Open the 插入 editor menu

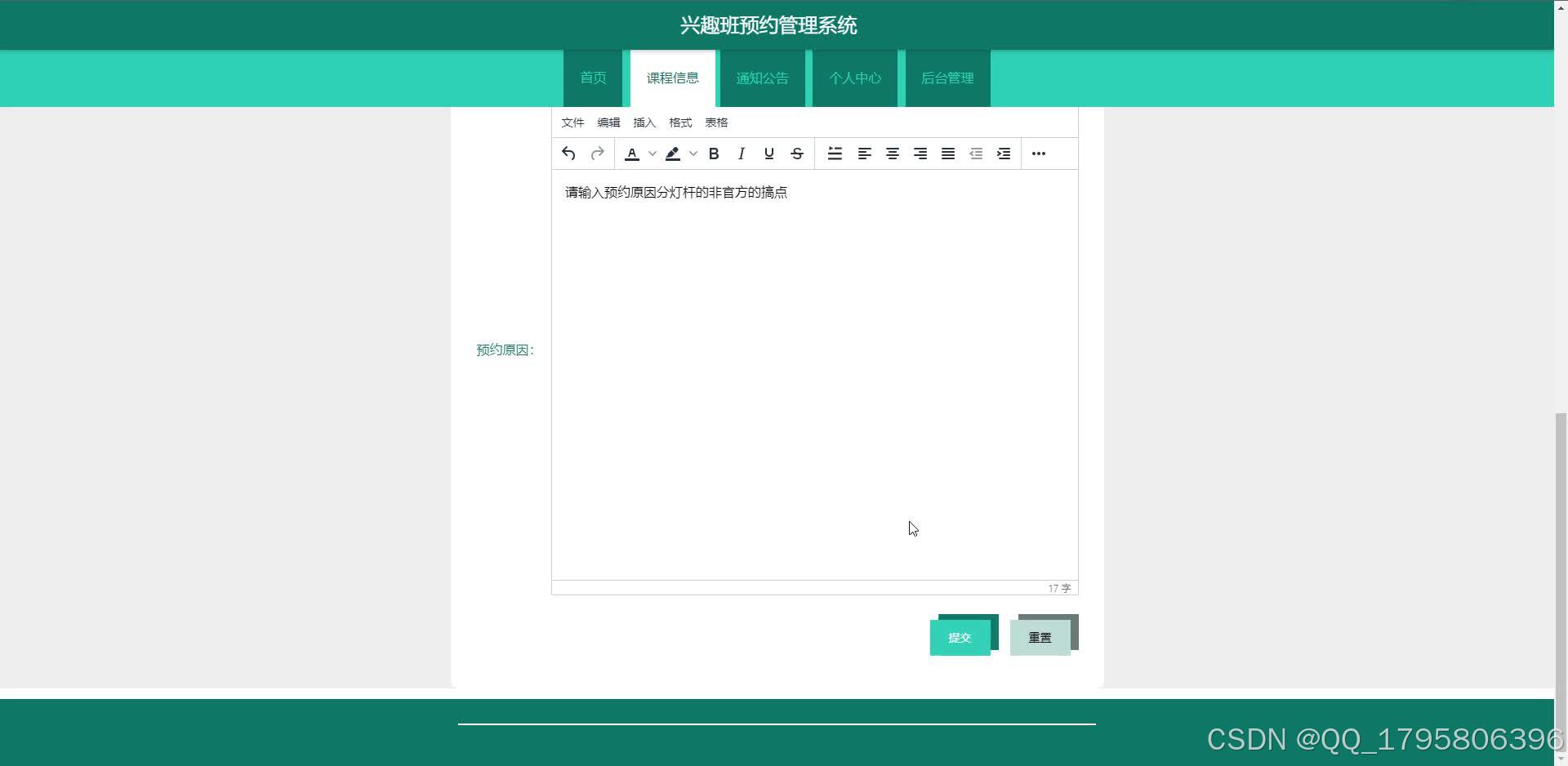[x=644, y=122]
